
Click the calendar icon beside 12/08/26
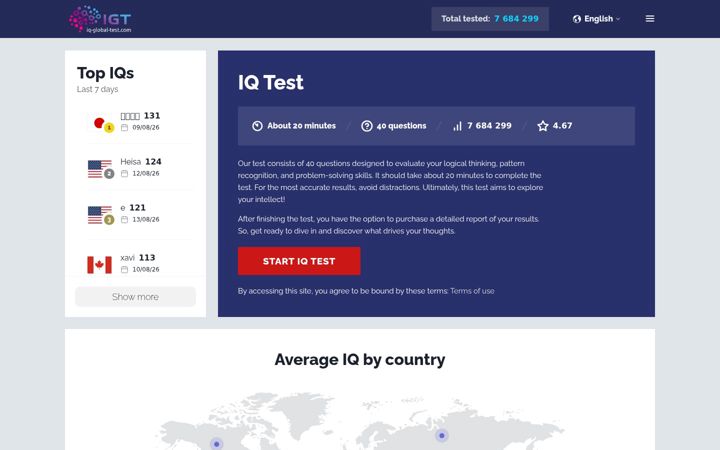click(x=124, y=174)
